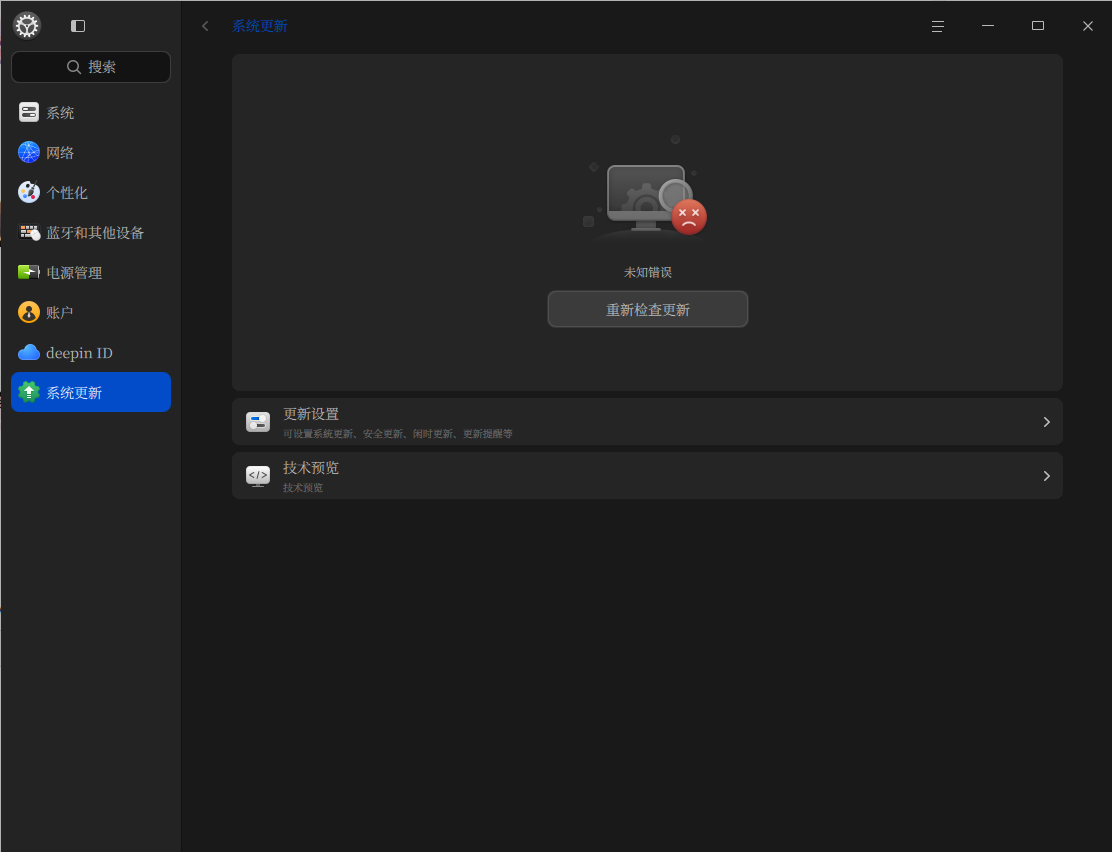This screenshot has height=852, width=1112.
Task: Open 蓝牙和其他设备 devices icon
Action: (x=28, y=232)
